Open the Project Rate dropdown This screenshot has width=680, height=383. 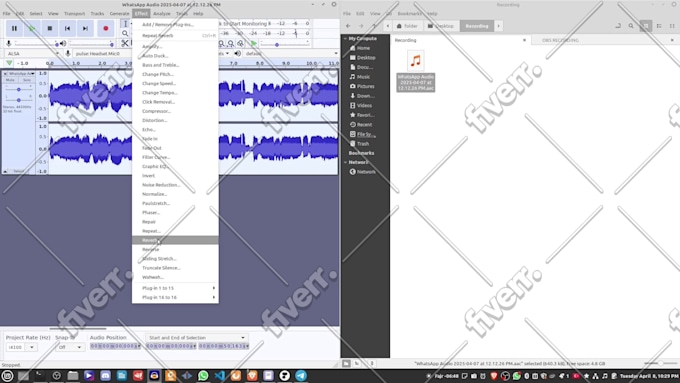point(32,347)
